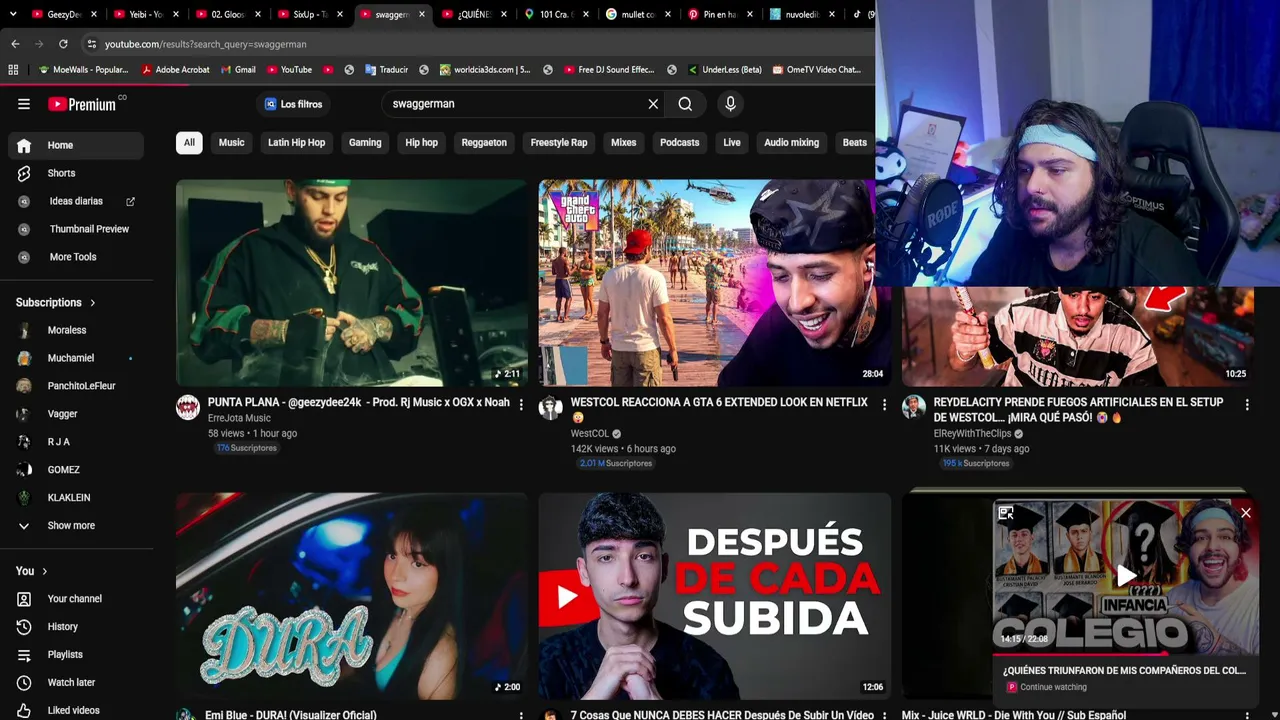This screenshot has width=1280, height=720.
Task: Reload the current page
Action: point(63,44)
